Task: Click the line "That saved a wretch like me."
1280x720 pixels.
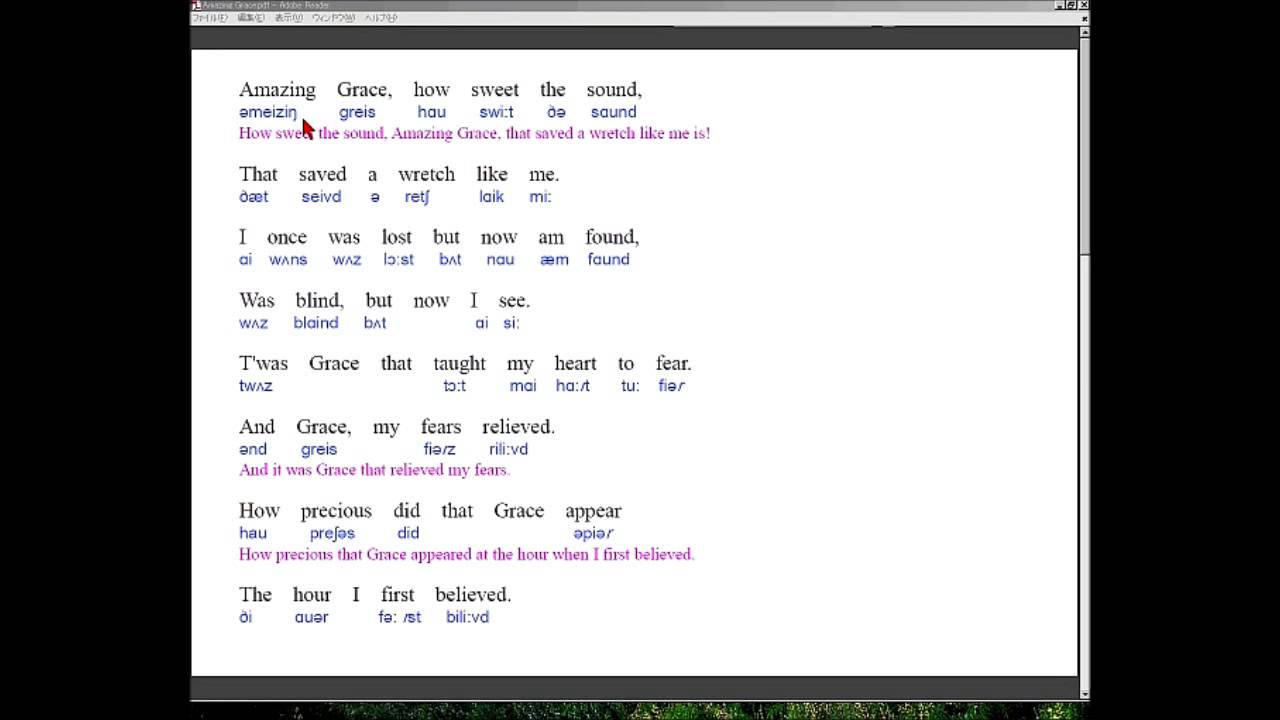Action: [399, 174]
